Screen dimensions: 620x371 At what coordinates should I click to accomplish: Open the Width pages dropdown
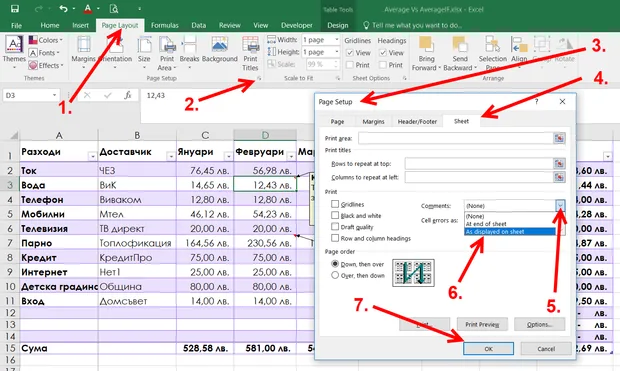click(336, 40)
